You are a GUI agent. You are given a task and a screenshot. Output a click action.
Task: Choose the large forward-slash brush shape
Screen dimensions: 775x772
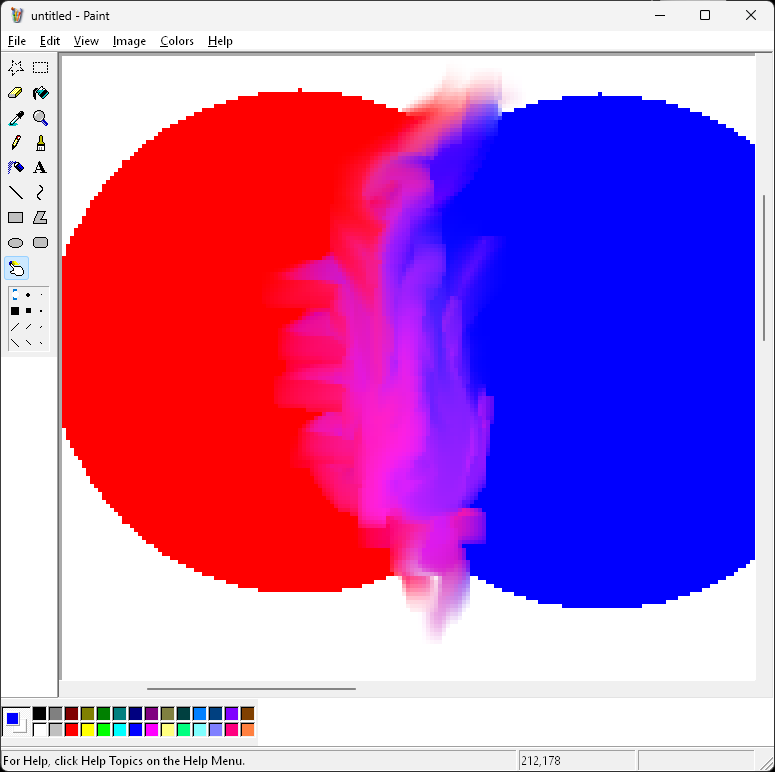click(x=15, y=327)
